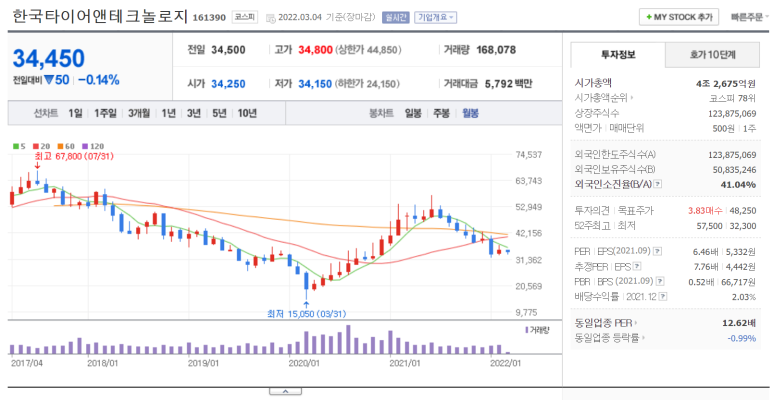This screenshot has width=773, height=400.
Task: Click the 52주최고 value 57,500
Action: (x=711, y=226)
